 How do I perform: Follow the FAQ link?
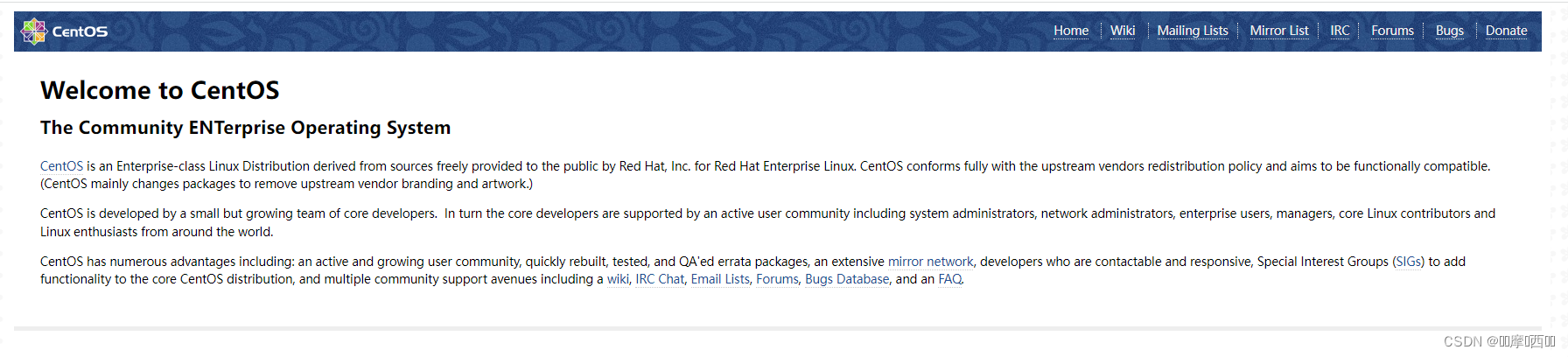[x=950, y=279]
